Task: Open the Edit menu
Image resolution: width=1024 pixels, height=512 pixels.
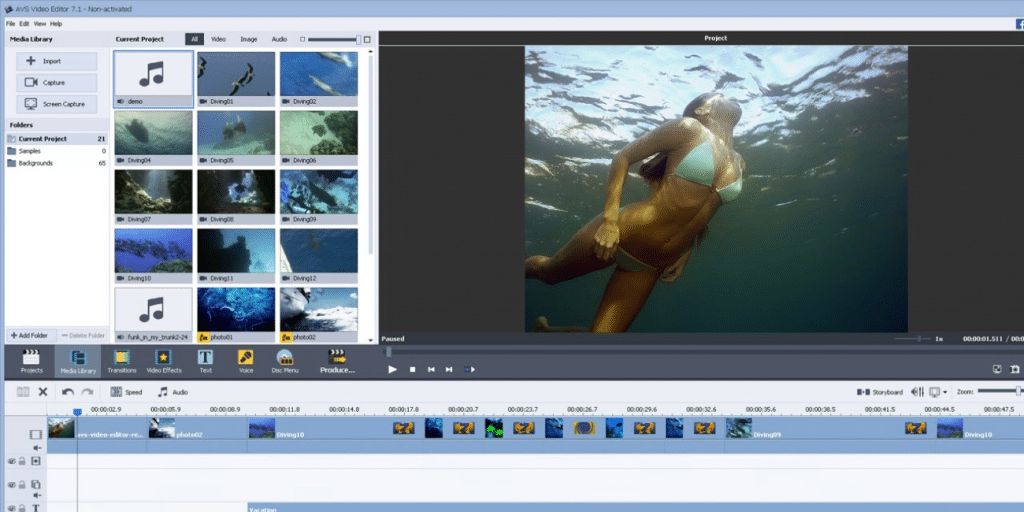Action: (24, 24)
